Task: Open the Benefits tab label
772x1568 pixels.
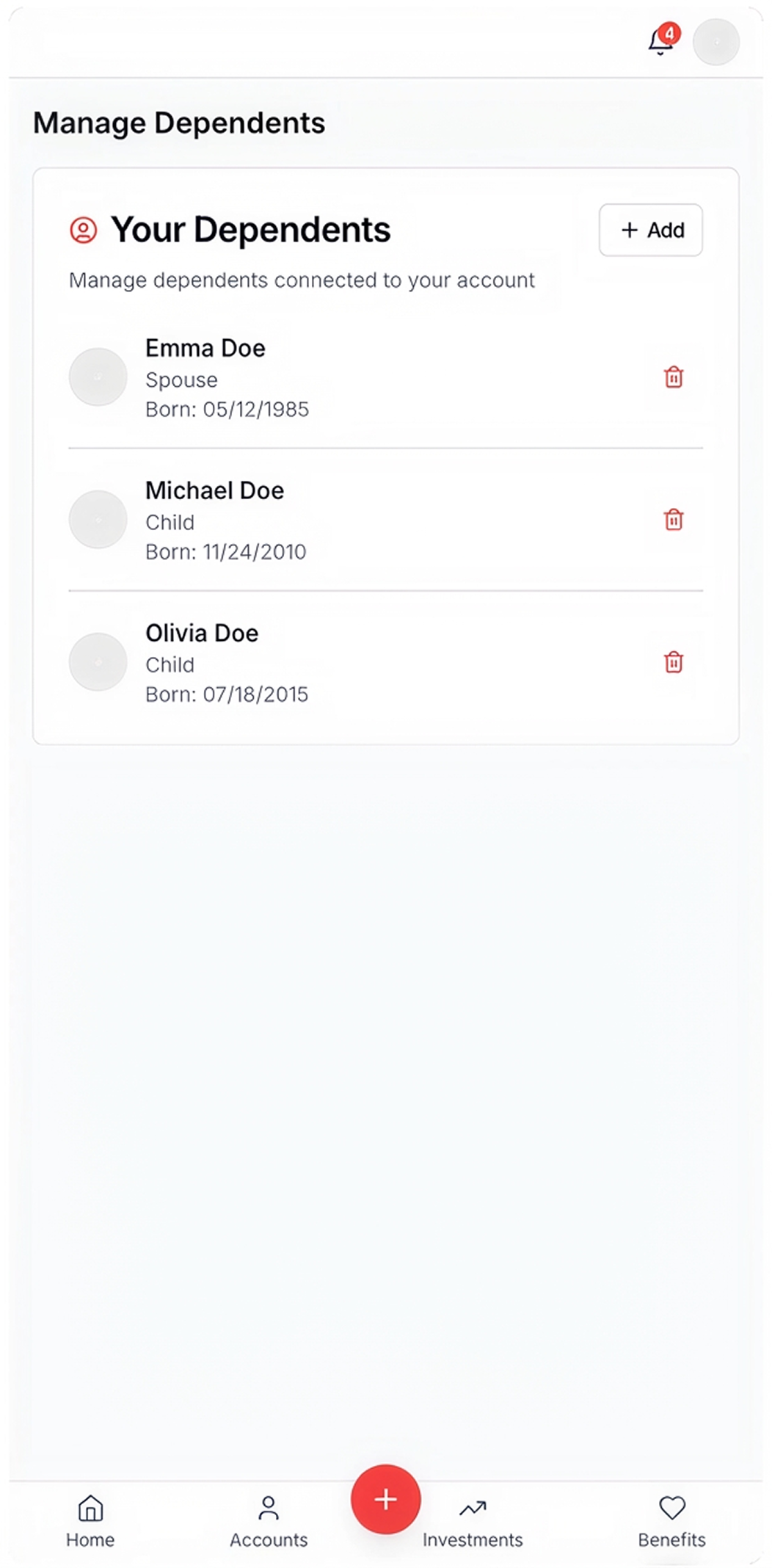Action: click(671, 1539)
